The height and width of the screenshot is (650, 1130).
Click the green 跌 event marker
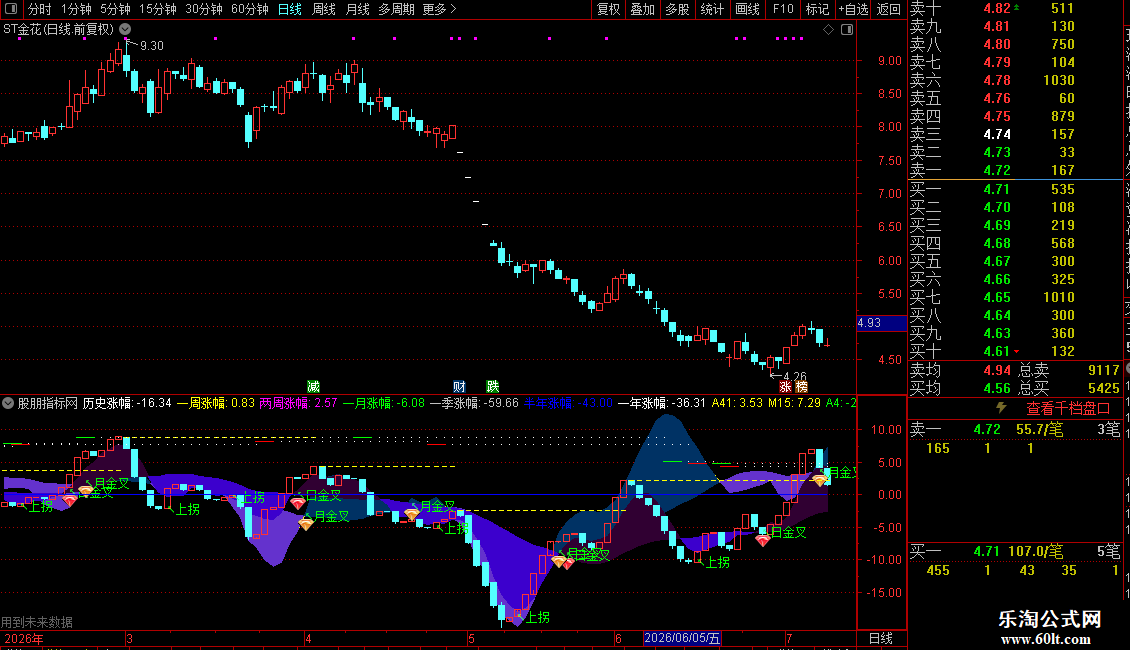click(493, 386)
